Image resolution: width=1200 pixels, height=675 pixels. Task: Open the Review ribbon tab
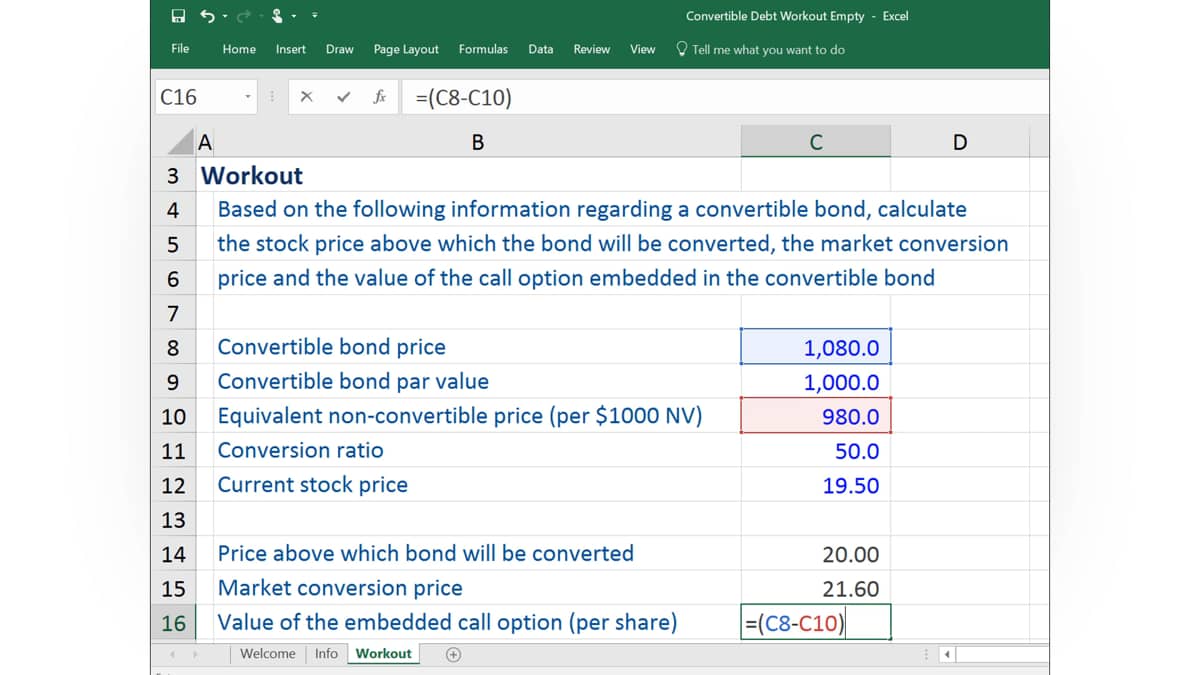592,49
